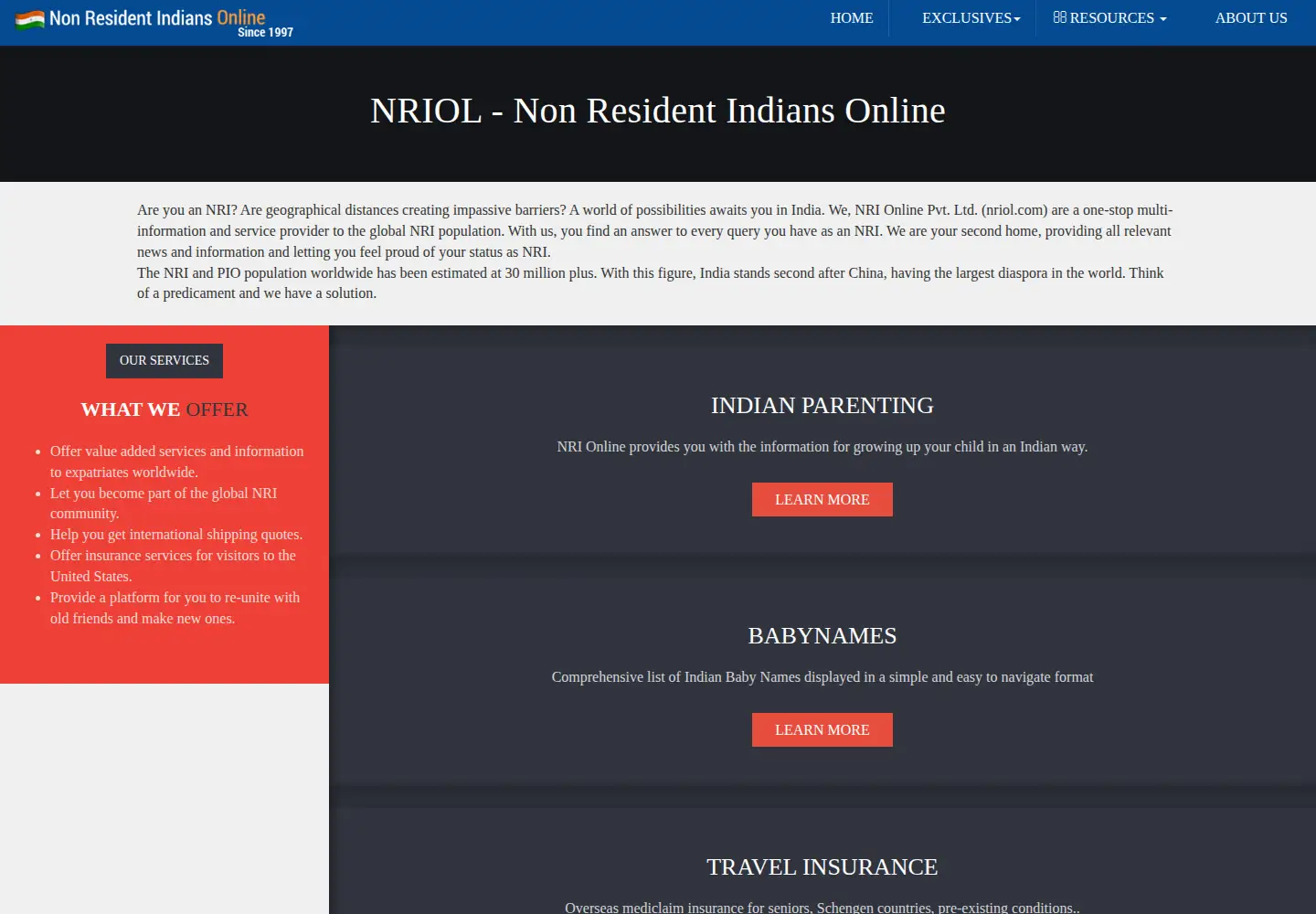Click the Overseas mediclaim insurance description
The image size is (1316, 914).
click(822, 908)
